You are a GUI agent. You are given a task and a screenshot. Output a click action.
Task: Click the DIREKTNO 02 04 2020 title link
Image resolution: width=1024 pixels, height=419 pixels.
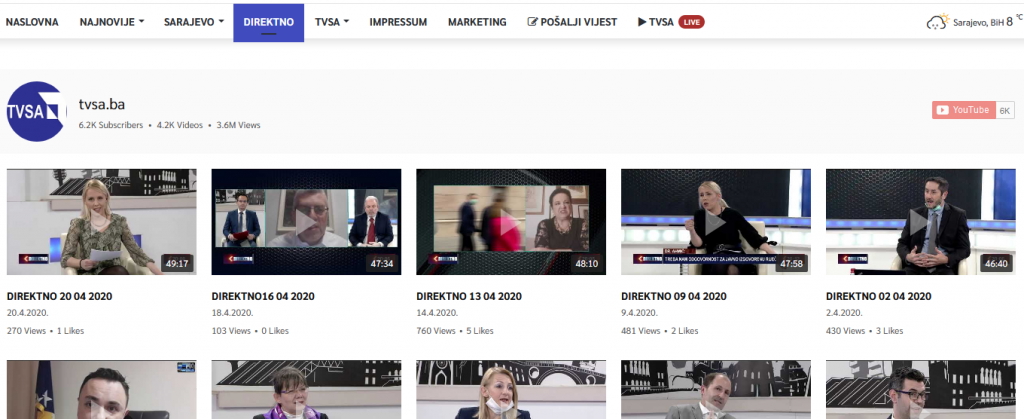click(x=878, y=297)
